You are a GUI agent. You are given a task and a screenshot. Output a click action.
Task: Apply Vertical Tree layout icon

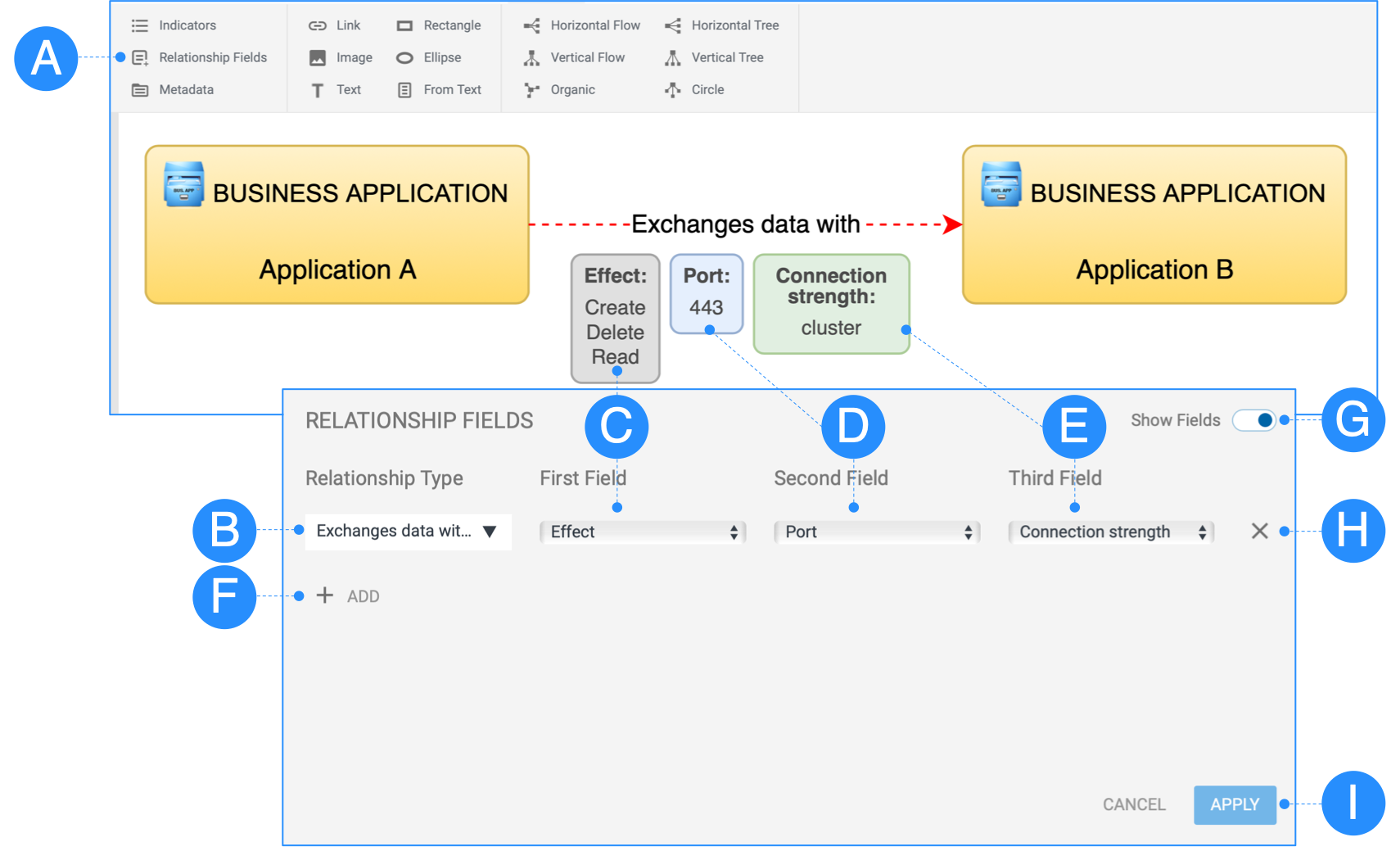673,57
